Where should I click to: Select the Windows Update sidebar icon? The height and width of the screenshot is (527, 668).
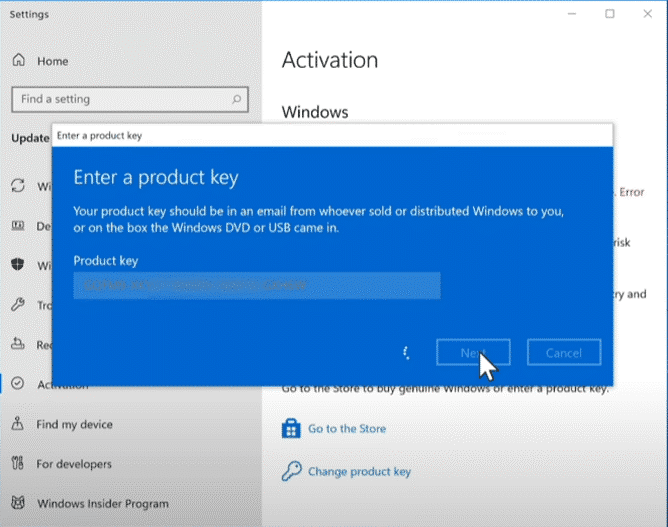point(19,186)
